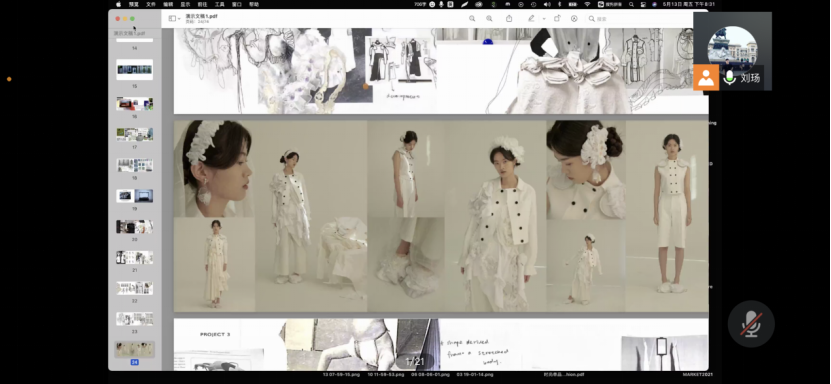Select the highlight pen tool
This screenshot has height=384, width=831.
[531, 19]
